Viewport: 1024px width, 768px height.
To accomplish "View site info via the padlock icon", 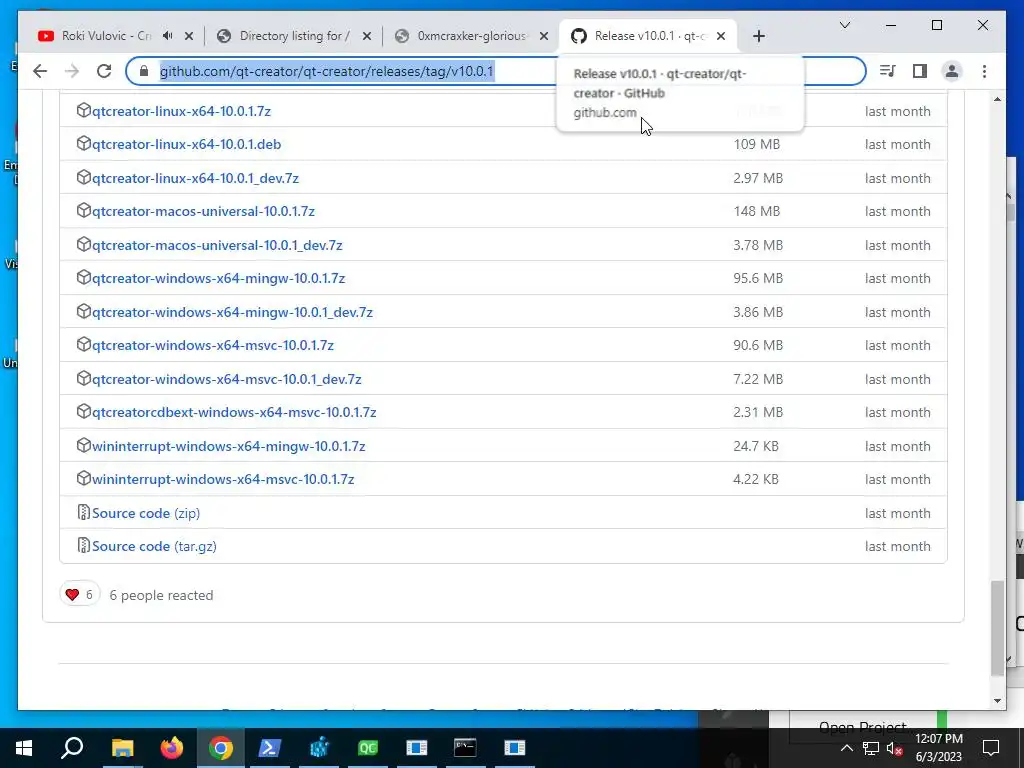I will tap(144, 71).
